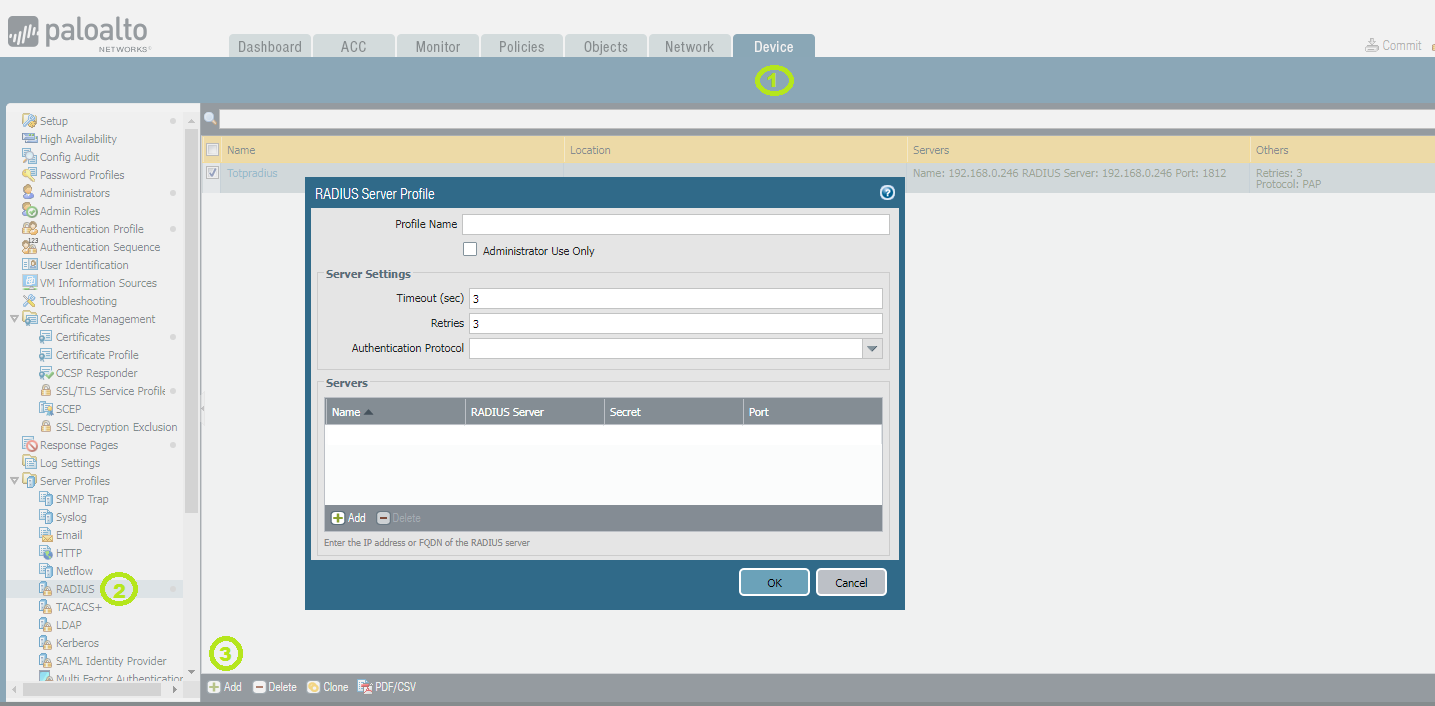This screenshot has height=706, width=1435.
Task: Click the PDF/CSV export icon in bottom toolbar
Action: (365, 687)
